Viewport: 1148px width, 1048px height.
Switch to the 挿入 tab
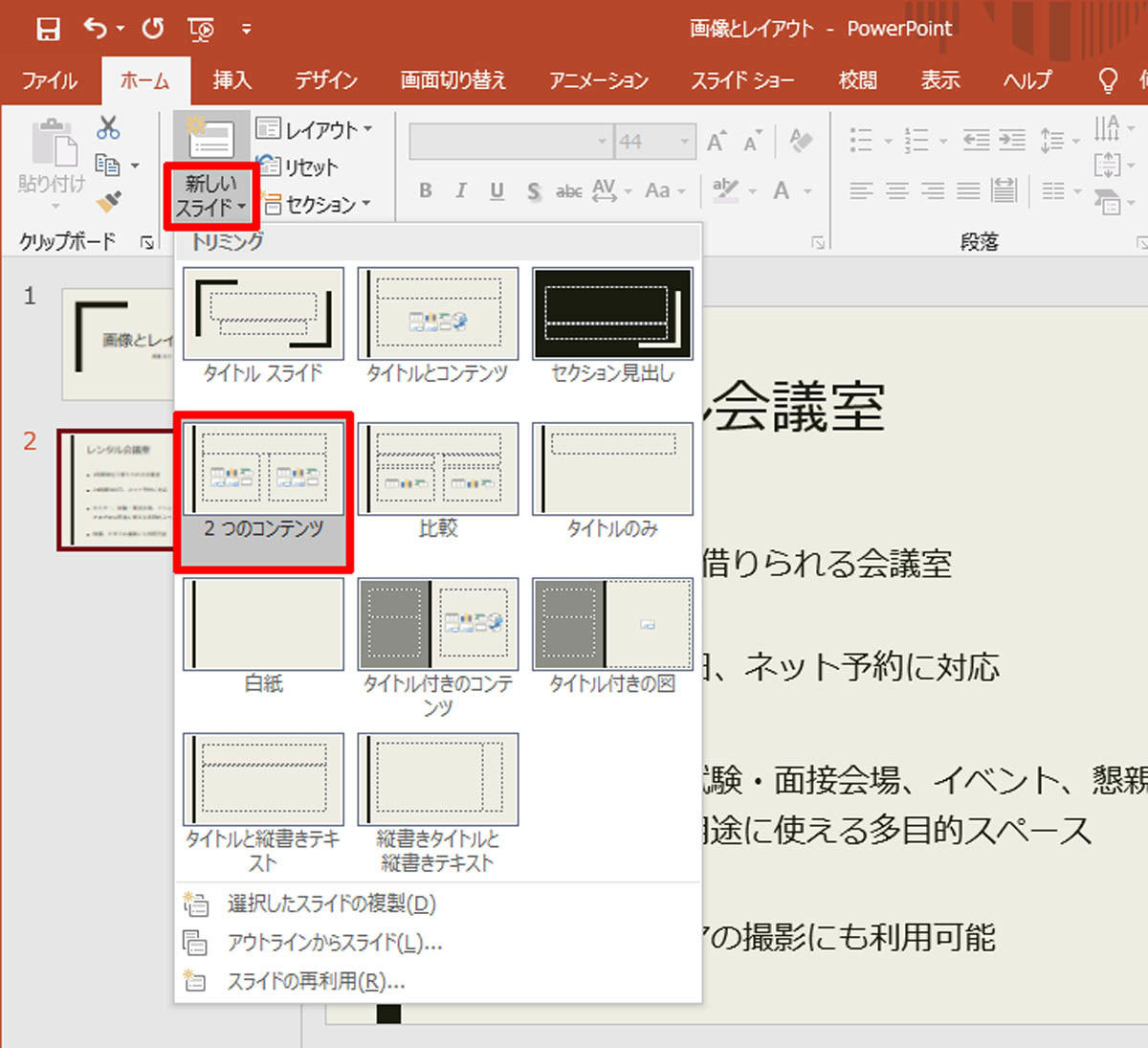pos(232,80)
